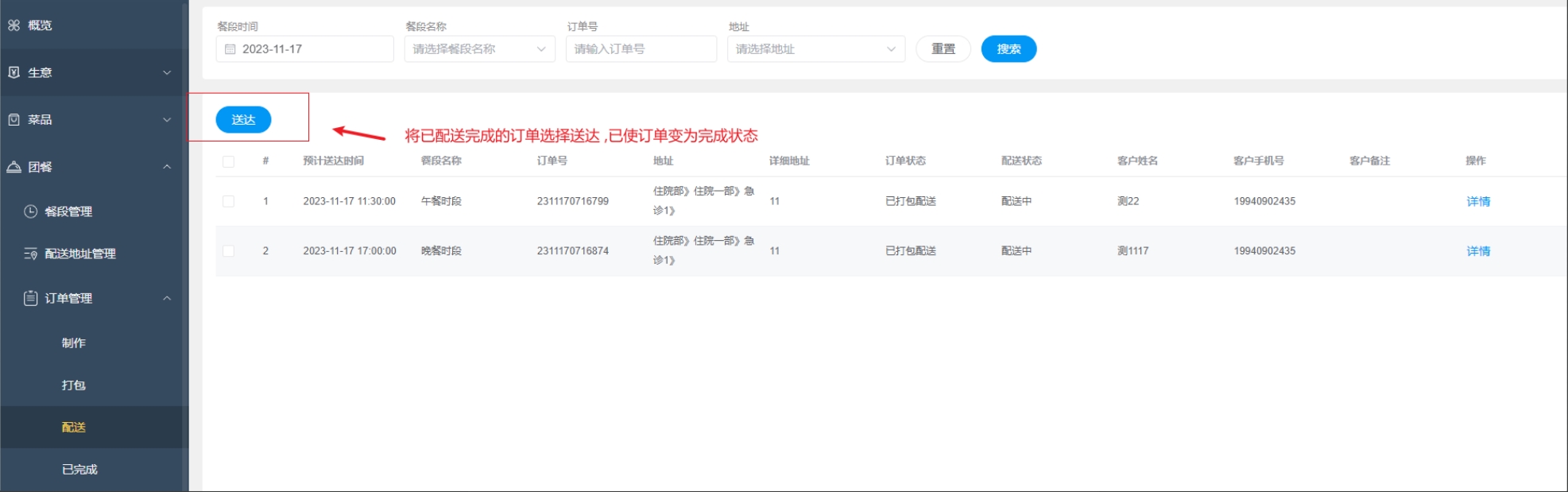Click the 菜品 dishes icon in sidebar
1568x492 pixels.
14,120
